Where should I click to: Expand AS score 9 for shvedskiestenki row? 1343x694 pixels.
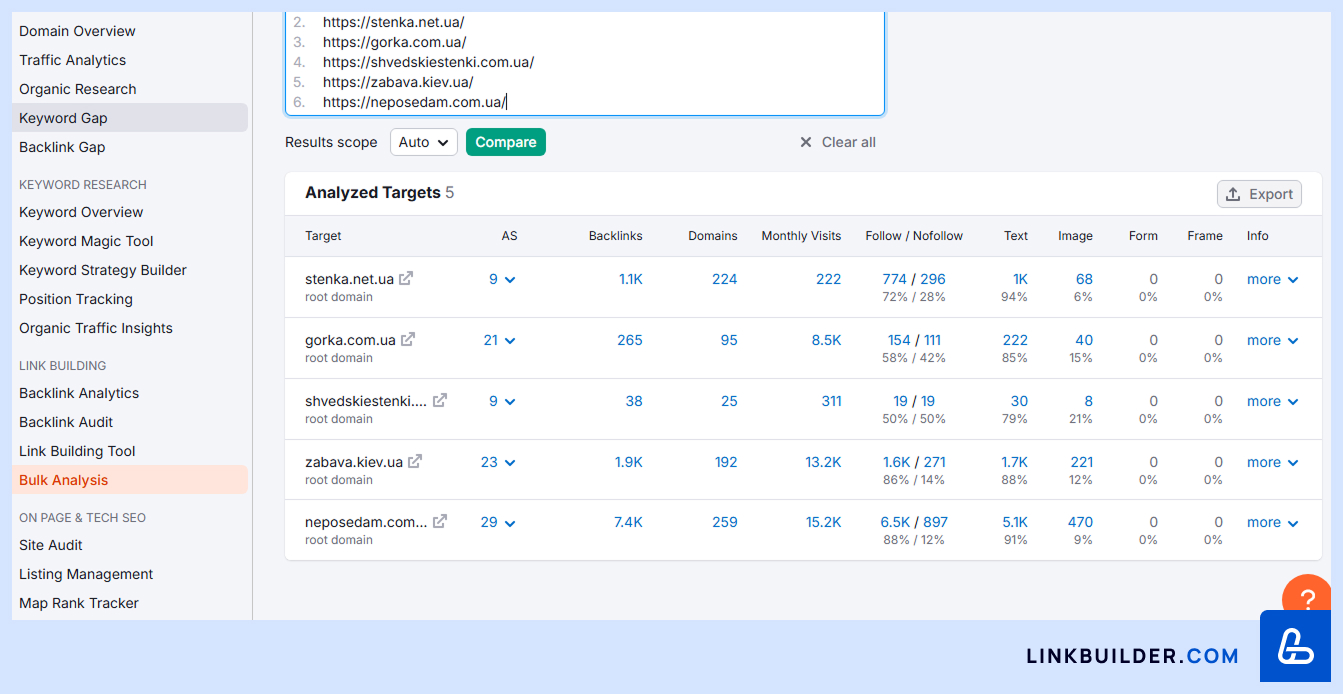click(502, 402)
